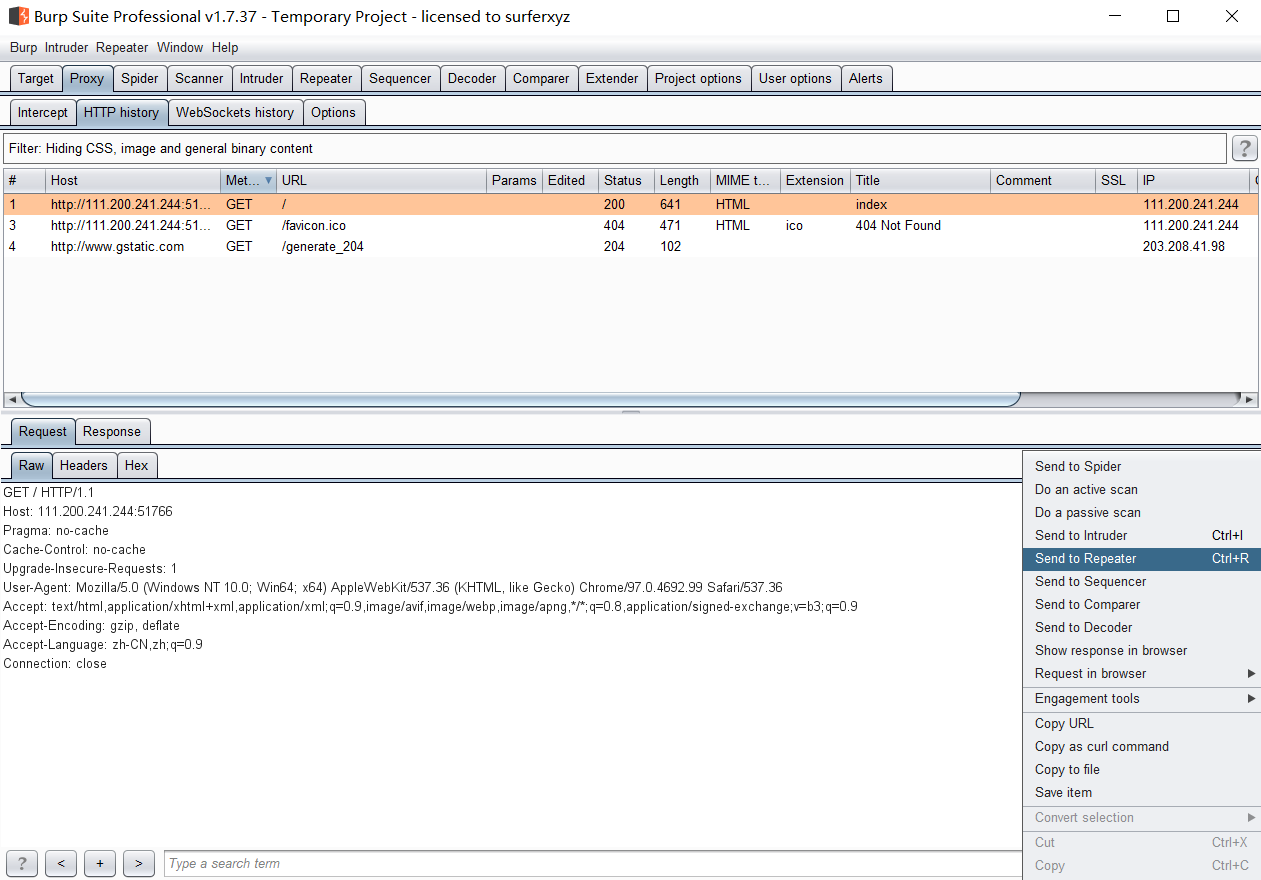Choose Do an active scan
The height and width of the screenshot is (880, 1261).
pos(1141,490)
